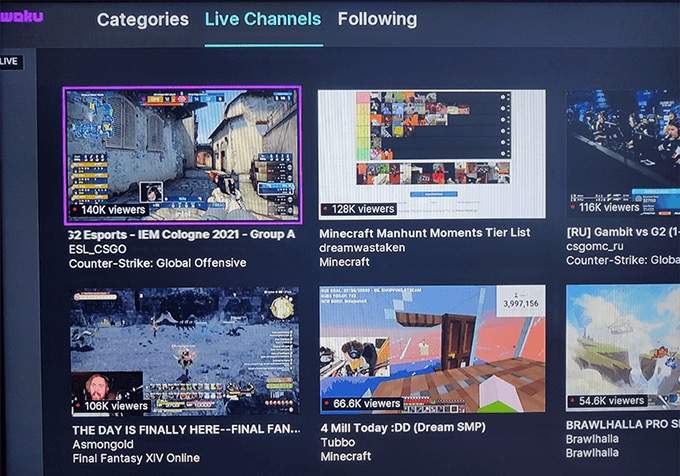Open Tubbo's Dream SMP stream thumbnail
This screenshot has height=476, width=680.
432,349
